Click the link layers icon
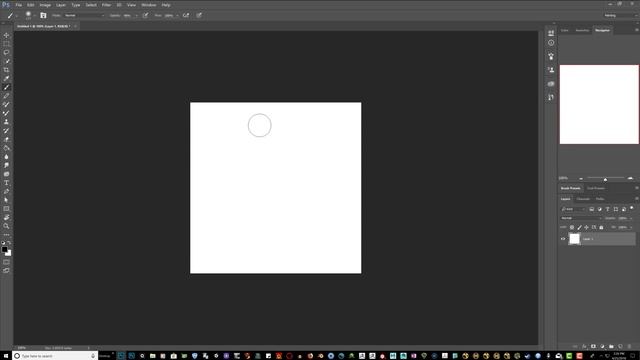The height and width of the screenshot is (360, 640). (575, 346)
